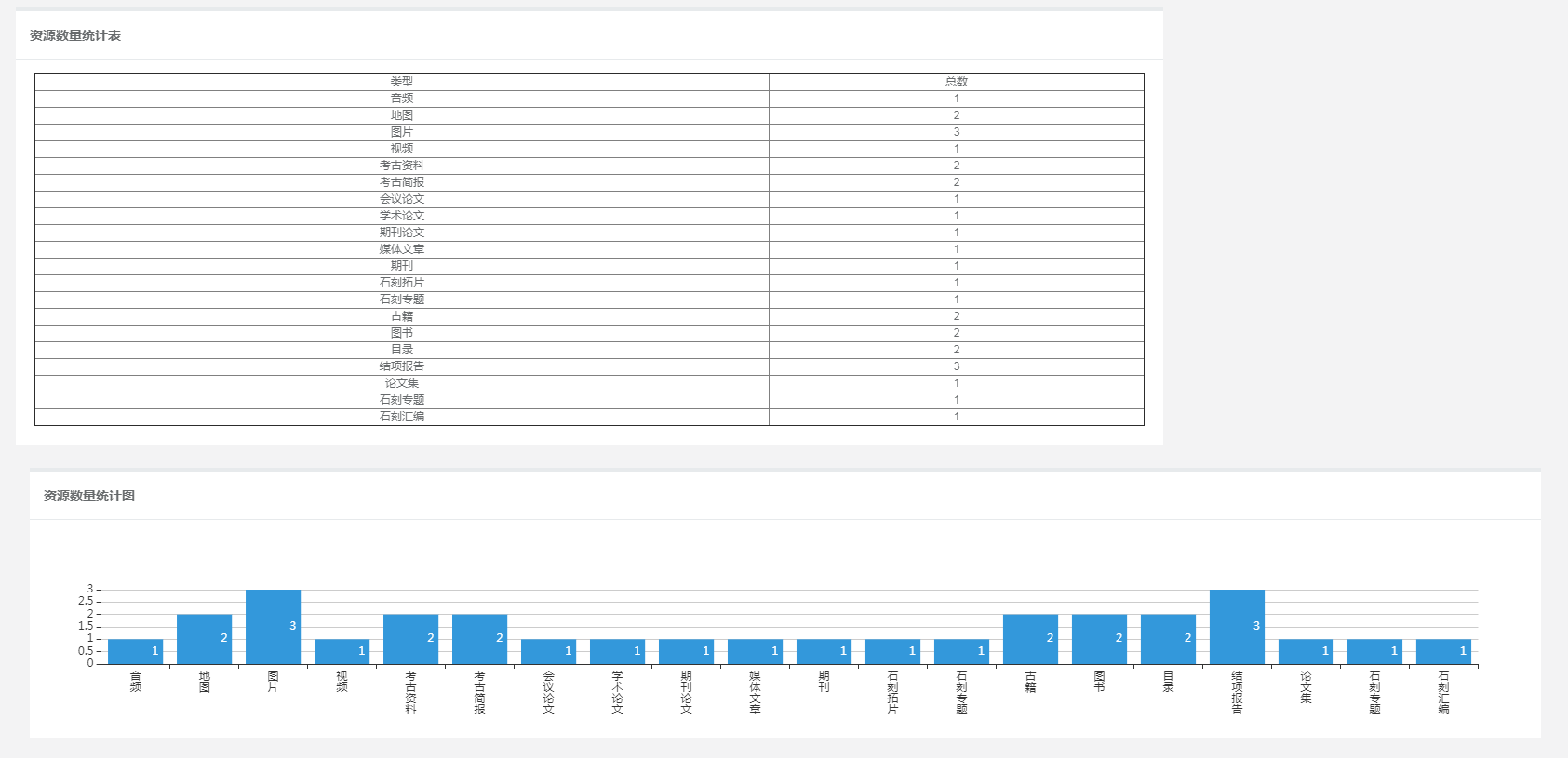Viewport: 1568px width, 758px height.
Task: Click the 音频 bar in the chart
Action: (136, 652)
